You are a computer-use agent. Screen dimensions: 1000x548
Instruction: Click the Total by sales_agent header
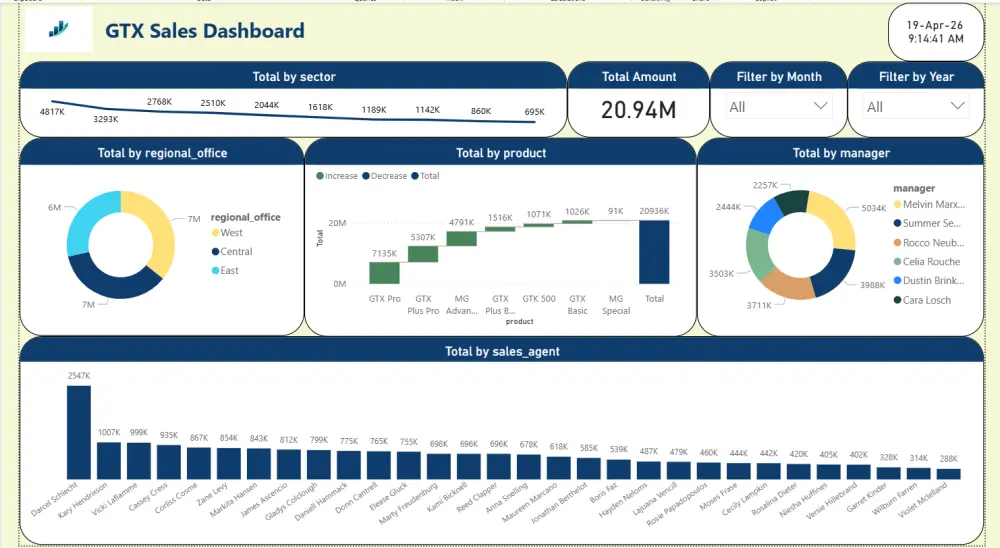click(502, 352)
